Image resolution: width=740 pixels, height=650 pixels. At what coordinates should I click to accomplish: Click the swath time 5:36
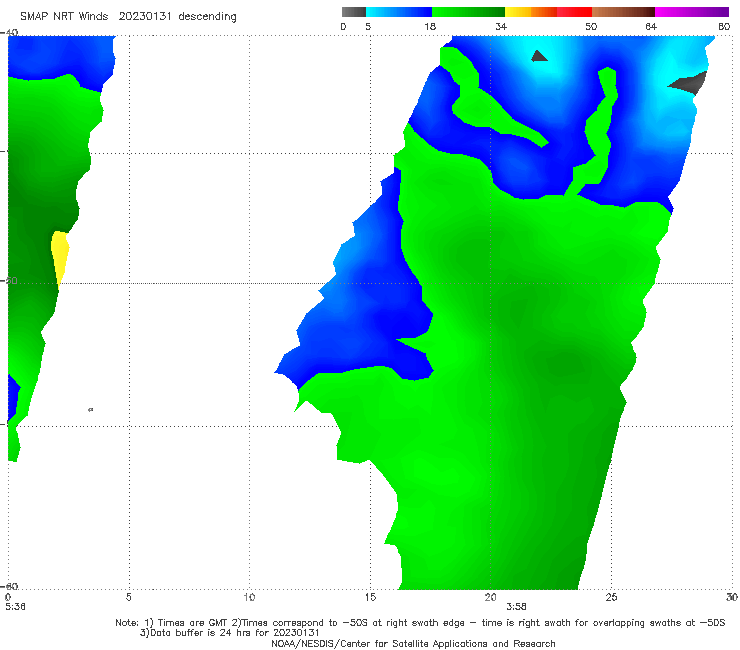point(15,607)
